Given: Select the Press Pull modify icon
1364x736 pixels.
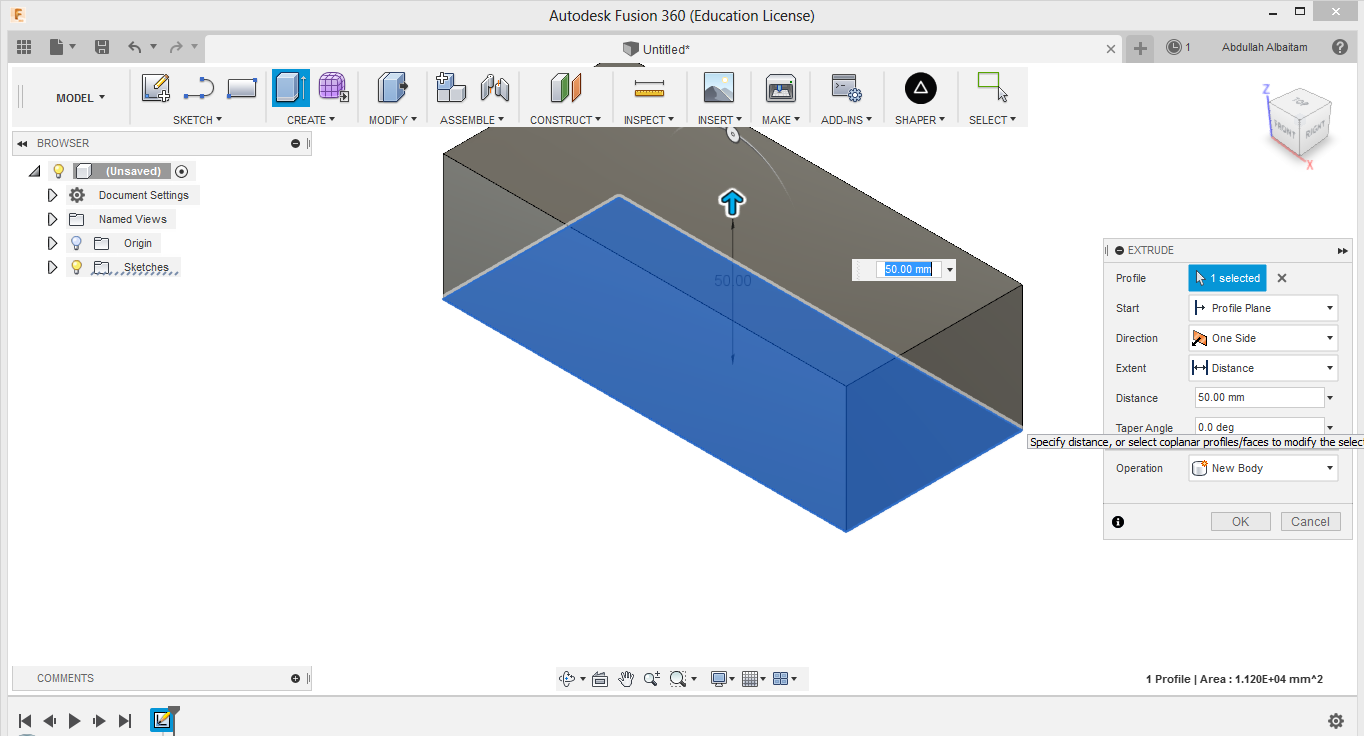Looking at the screenshot, I should 392,88.
